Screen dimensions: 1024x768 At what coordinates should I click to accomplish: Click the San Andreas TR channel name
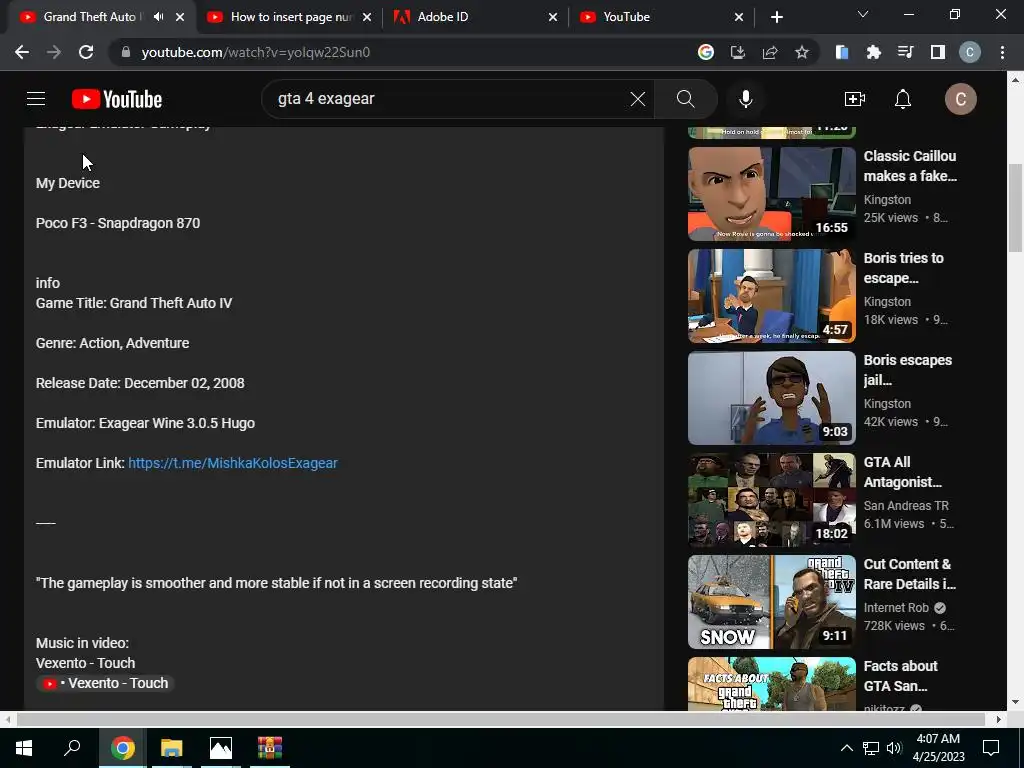pyautogui.click(x=906, y=505)
